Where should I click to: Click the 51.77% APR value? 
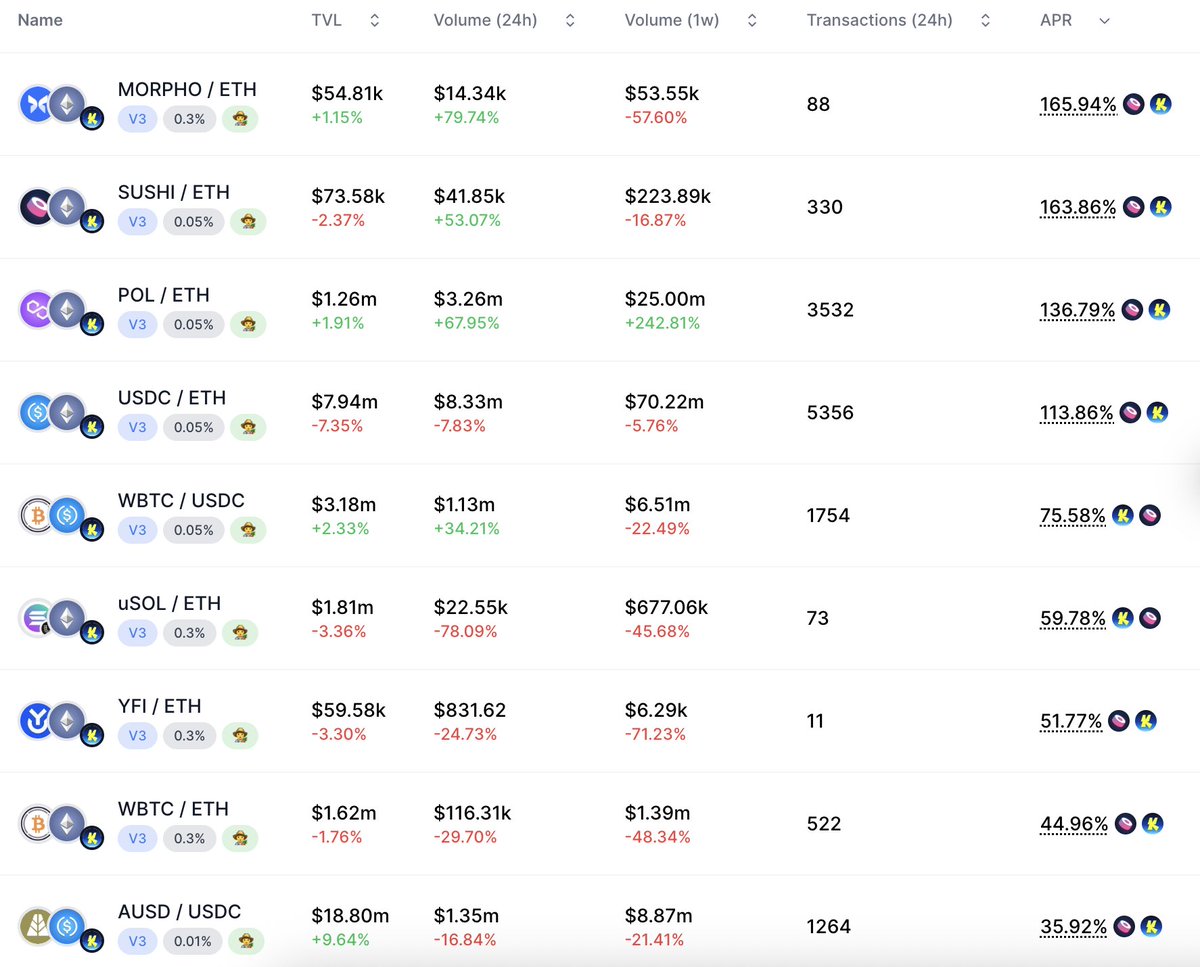click(x=1071, y=721)
